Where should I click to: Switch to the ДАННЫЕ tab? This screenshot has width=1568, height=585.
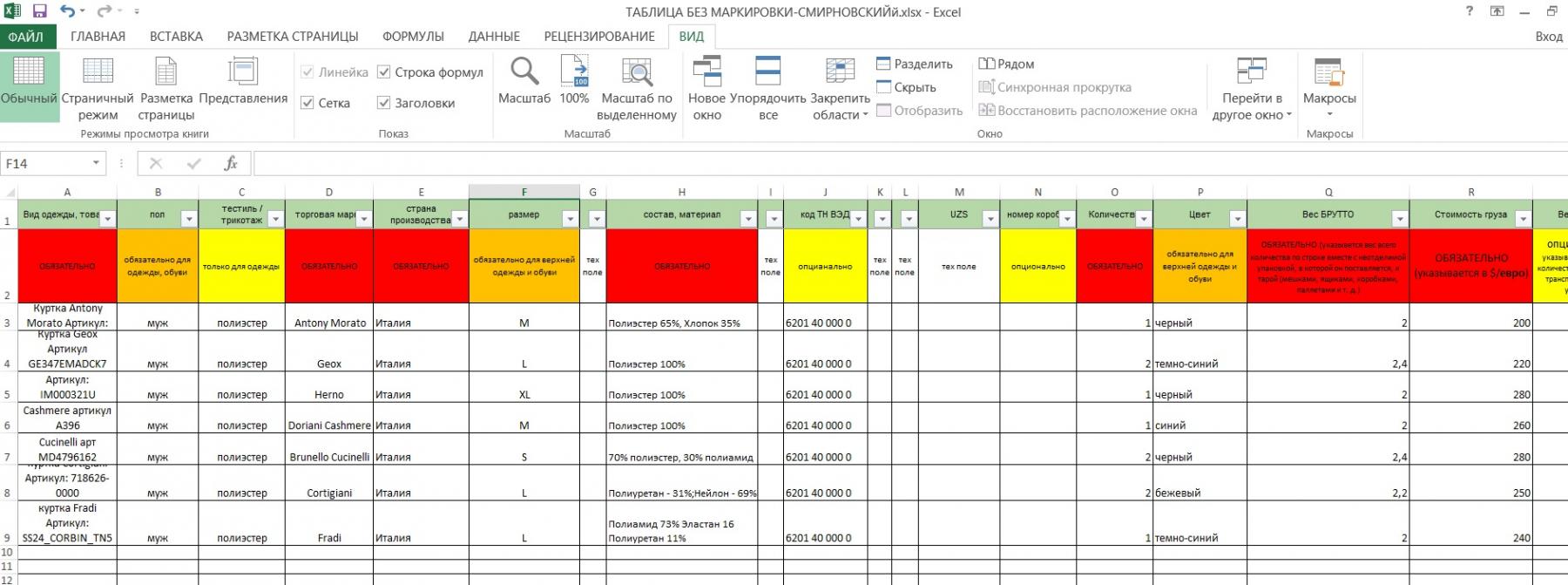(x=494, y=37)
